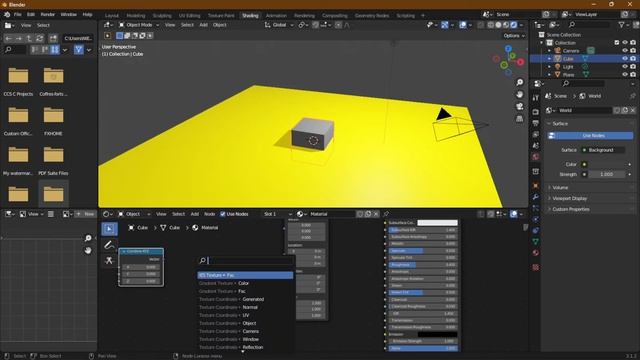Select Texture Coordinate UV search result
This screenshot has height=360, width=640.
[245, 315]
